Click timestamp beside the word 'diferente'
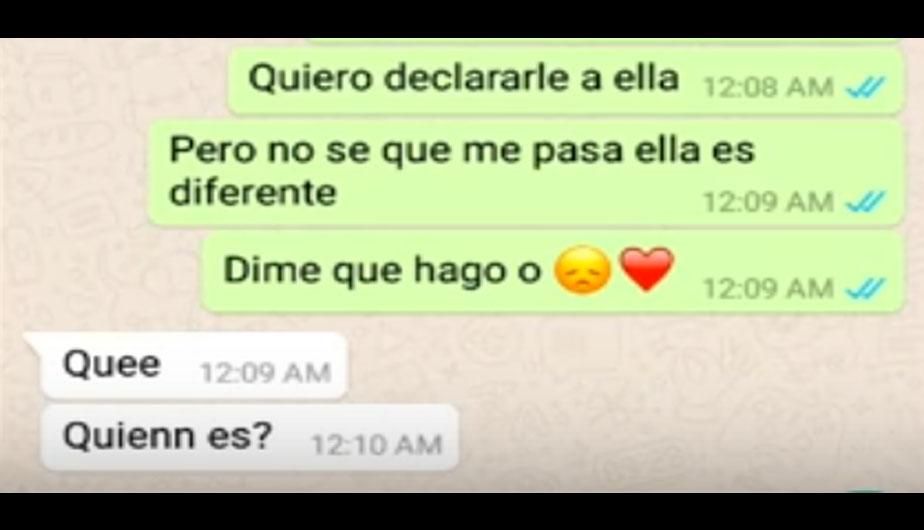The height and width of the screenshot is (530, 924). [x=768, y=202]
